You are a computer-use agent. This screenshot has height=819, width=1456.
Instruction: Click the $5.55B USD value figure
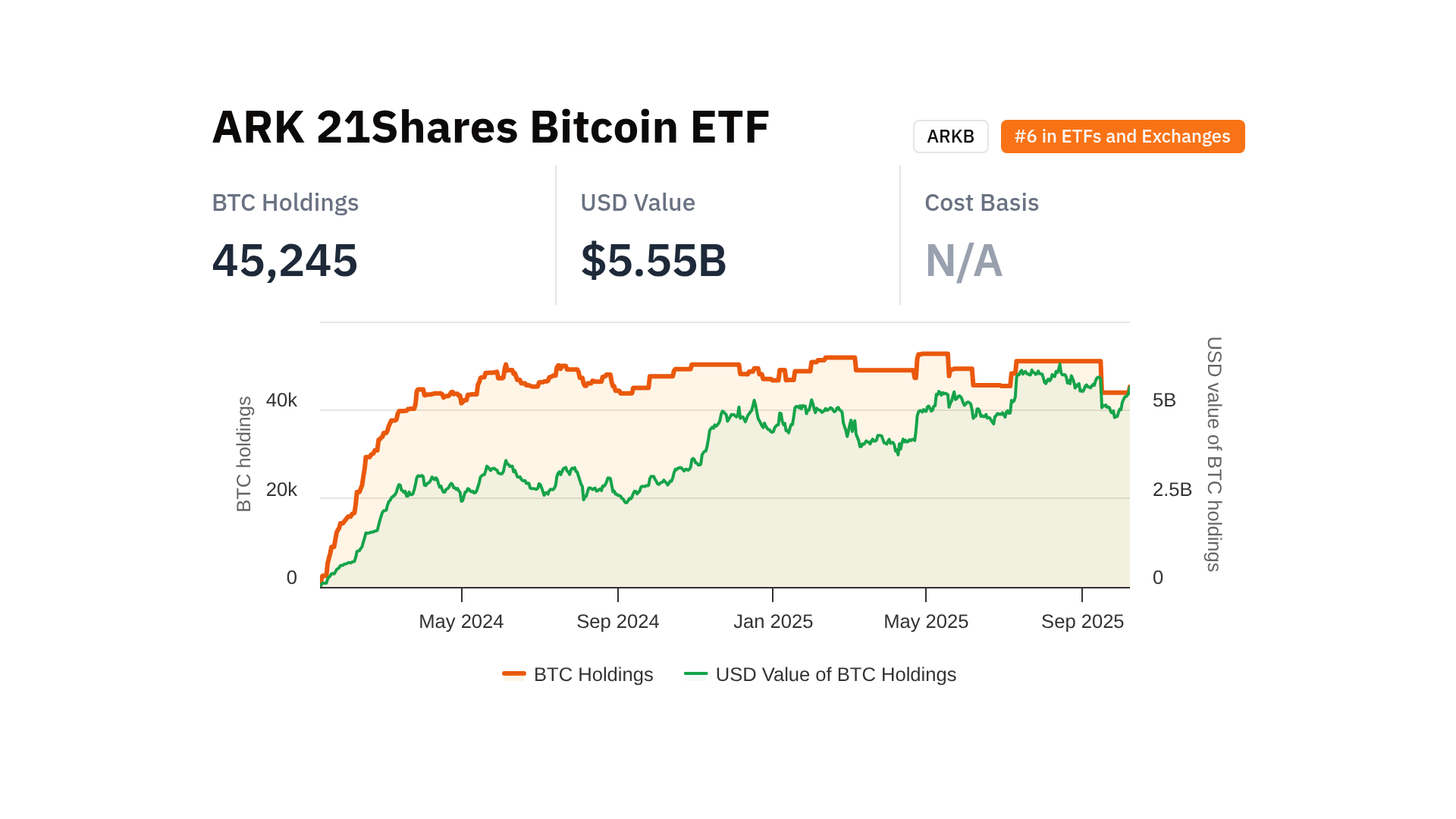pos(653,260)
